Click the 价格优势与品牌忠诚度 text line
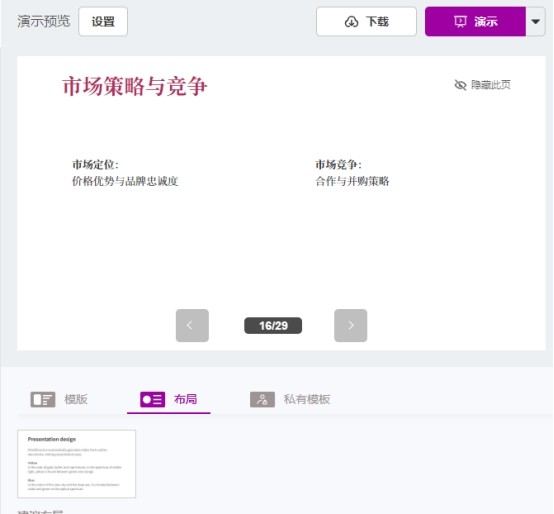Viewport: 554px width, 514px height. coord(125,181)
